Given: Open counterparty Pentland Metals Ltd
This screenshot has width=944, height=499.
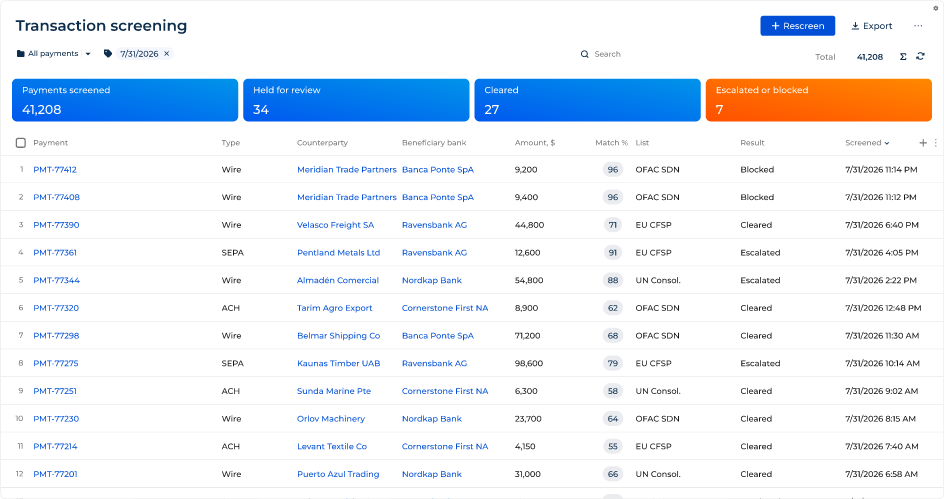Looking at the screenshot, I should 338,253.
